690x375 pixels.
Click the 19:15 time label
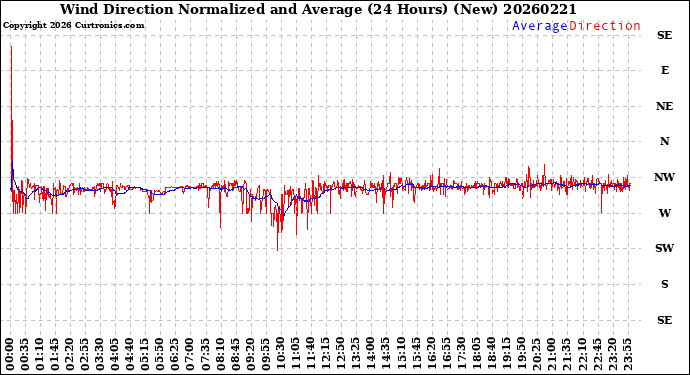[x=506, y=355]
